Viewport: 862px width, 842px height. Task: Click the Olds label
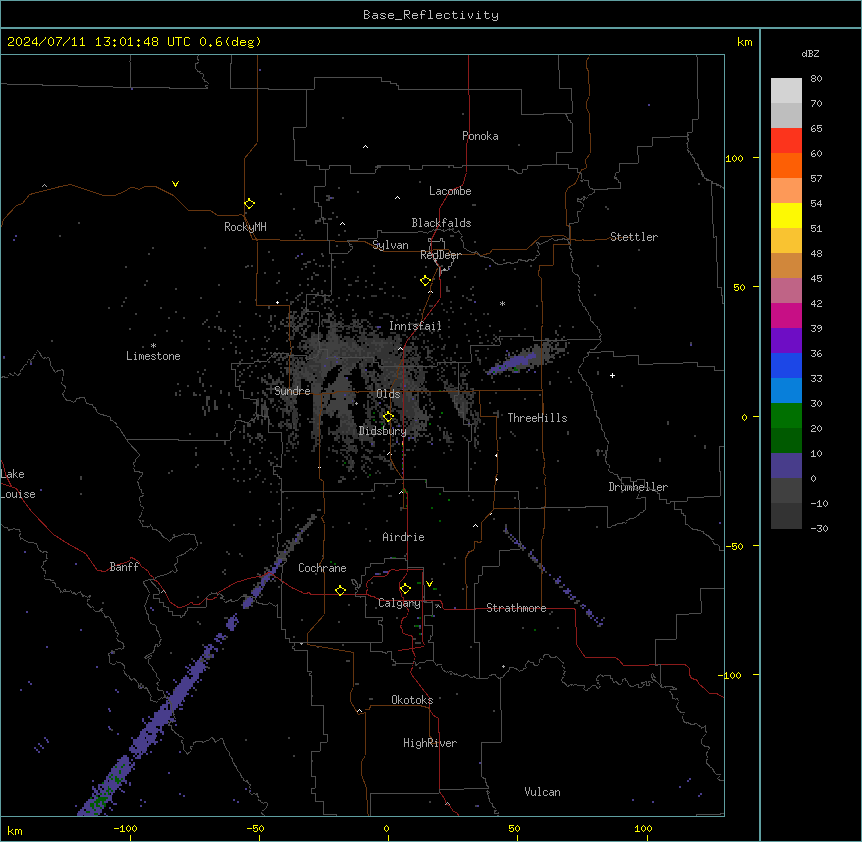[x=388, y=394]
